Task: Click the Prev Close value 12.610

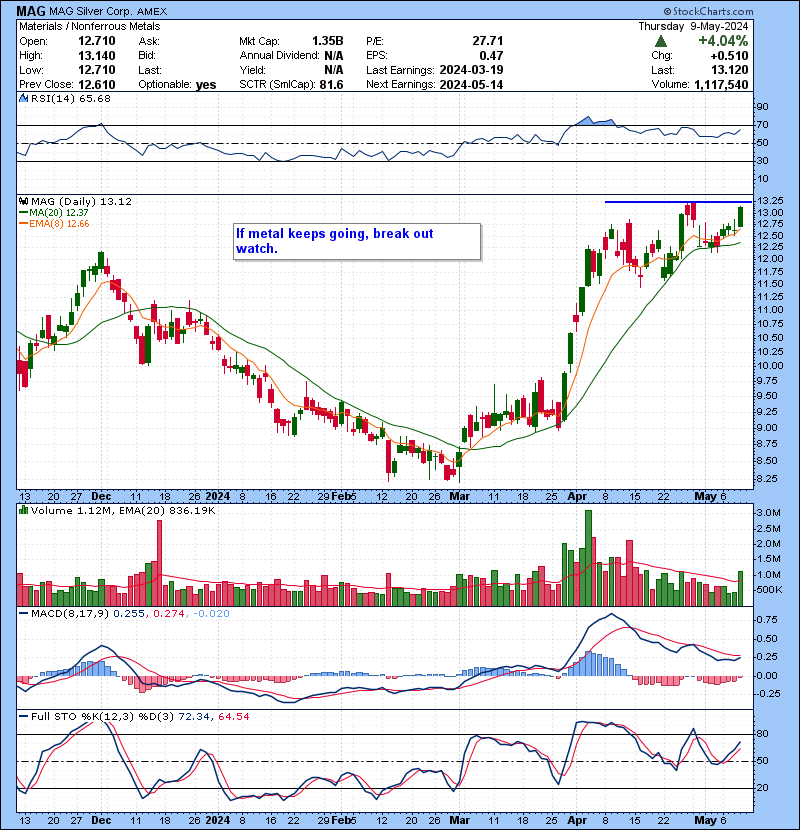Action: (96, 84)
